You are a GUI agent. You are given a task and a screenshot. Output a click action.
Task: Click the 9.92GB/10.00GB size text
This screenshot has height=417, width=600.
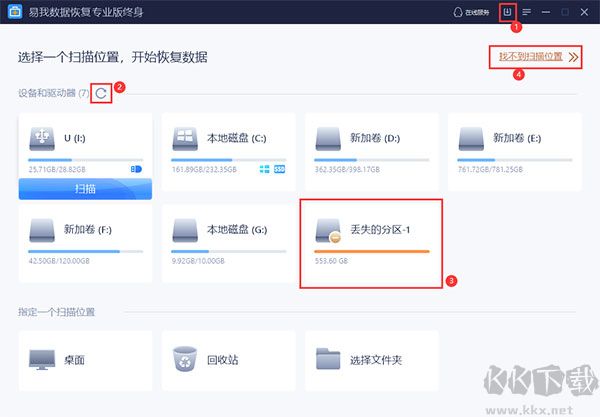coord(198,261)
